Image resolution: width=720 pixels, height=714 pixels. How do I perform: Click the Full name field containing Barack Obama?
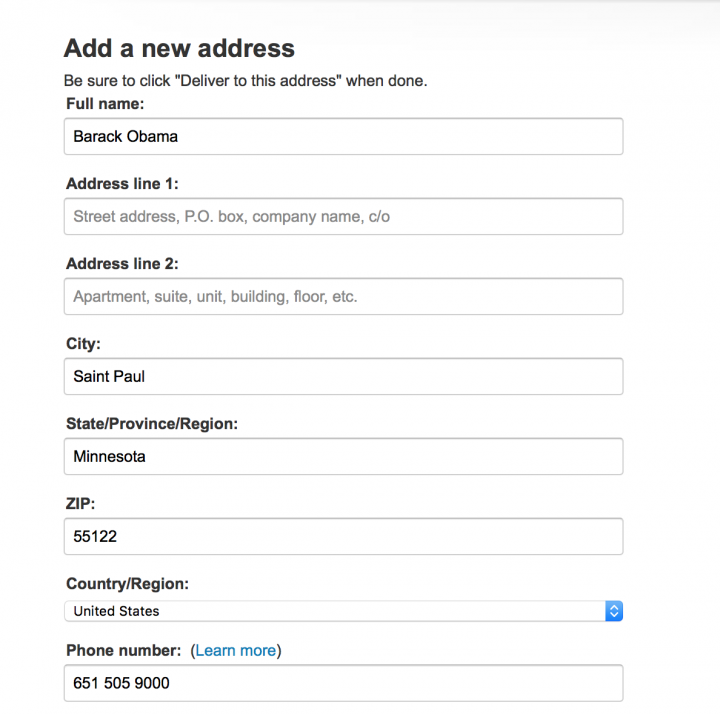coord(343,136)
